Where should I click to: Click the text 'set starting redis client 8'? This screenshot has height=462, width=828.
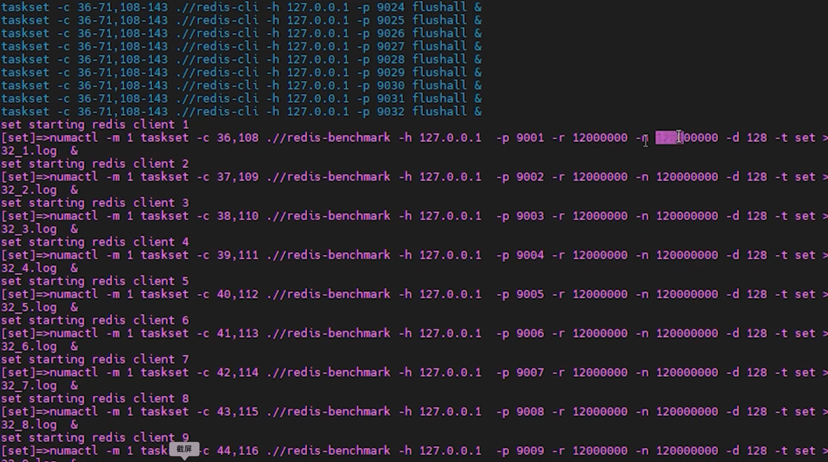click(x=95, y=398)
